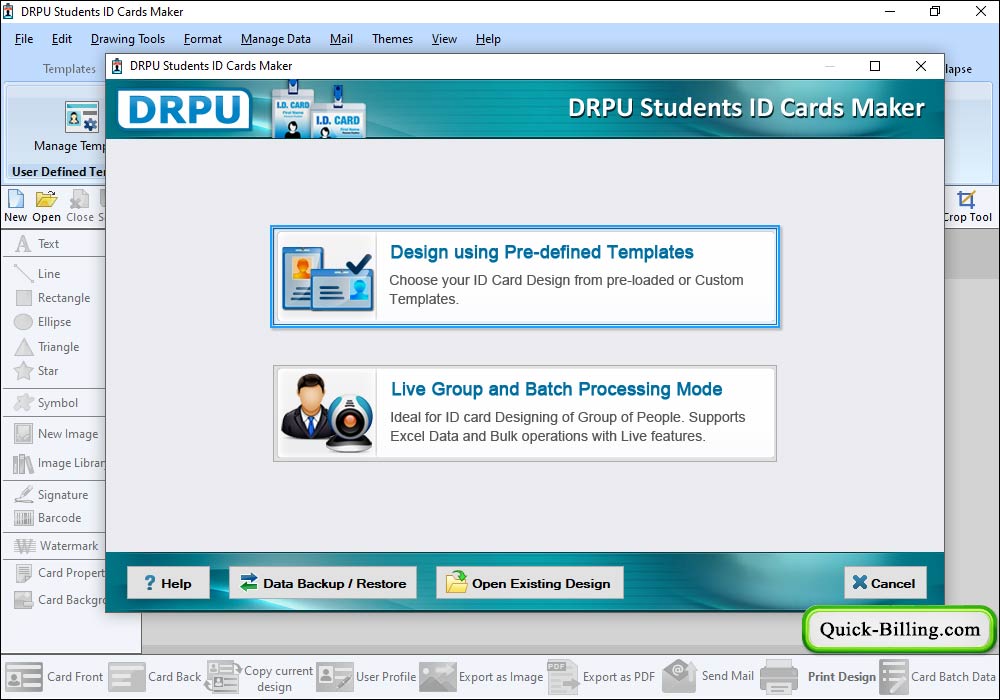
Task: Add a Signature element
Action: (x=52, y=495)
